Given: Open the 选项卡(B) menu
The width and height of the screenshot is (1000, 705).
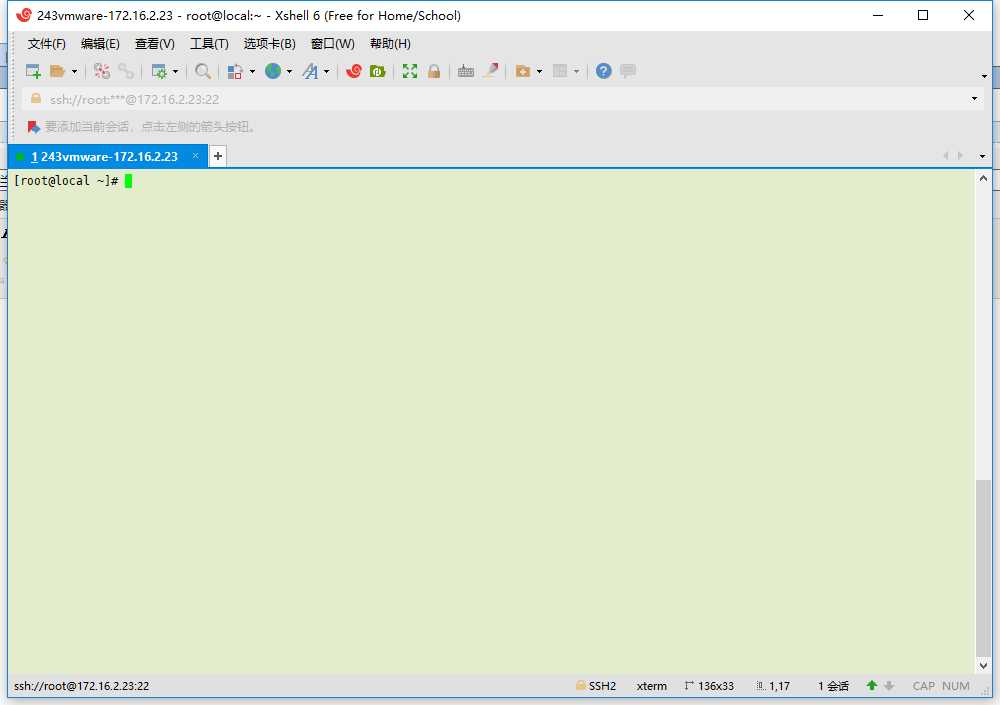Looking at the screenshot, I should point(269,44).
